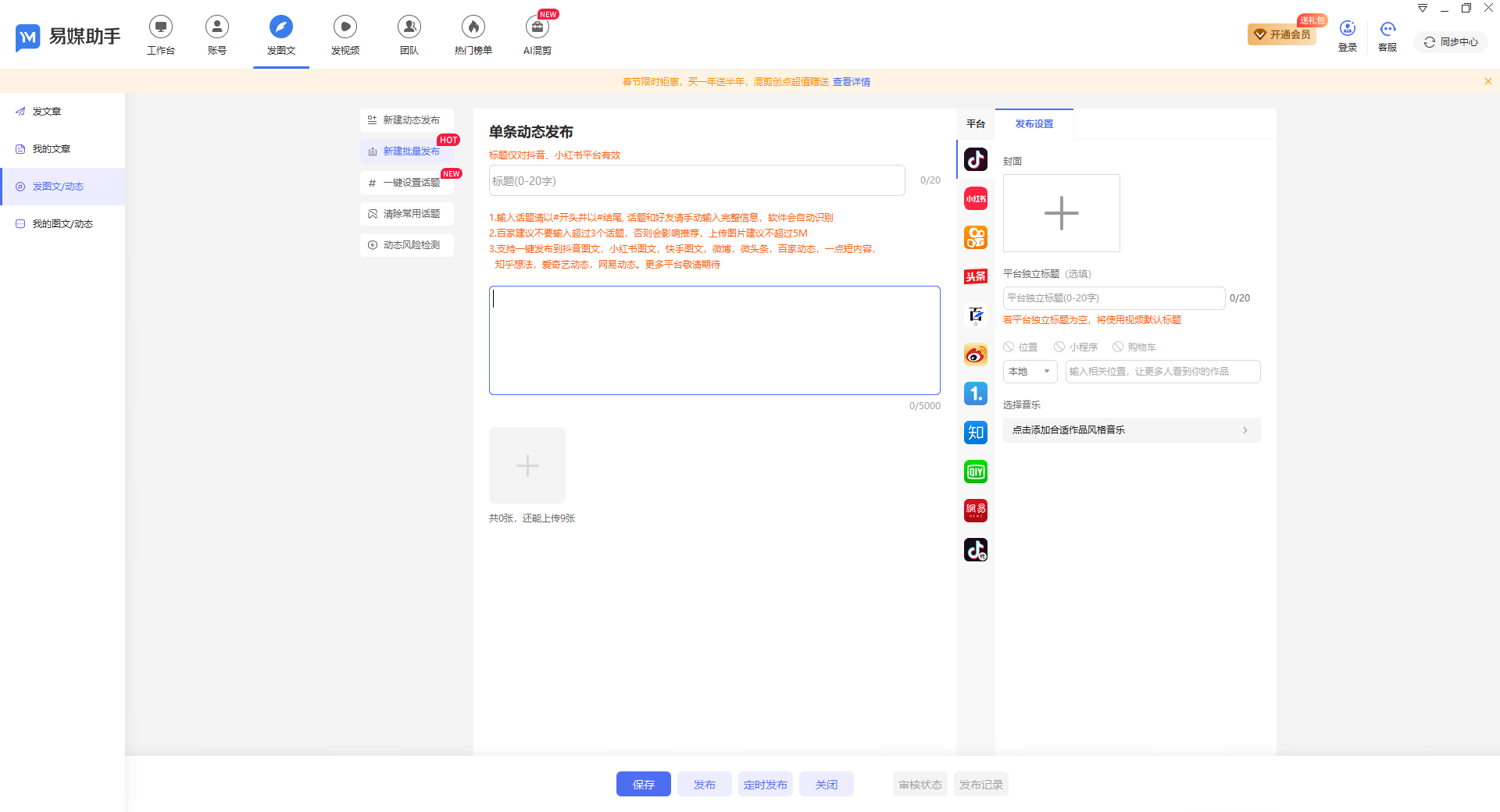Select the Xiaohongshu platform icon
This screenshot has height=812, width=1500.
975,198
